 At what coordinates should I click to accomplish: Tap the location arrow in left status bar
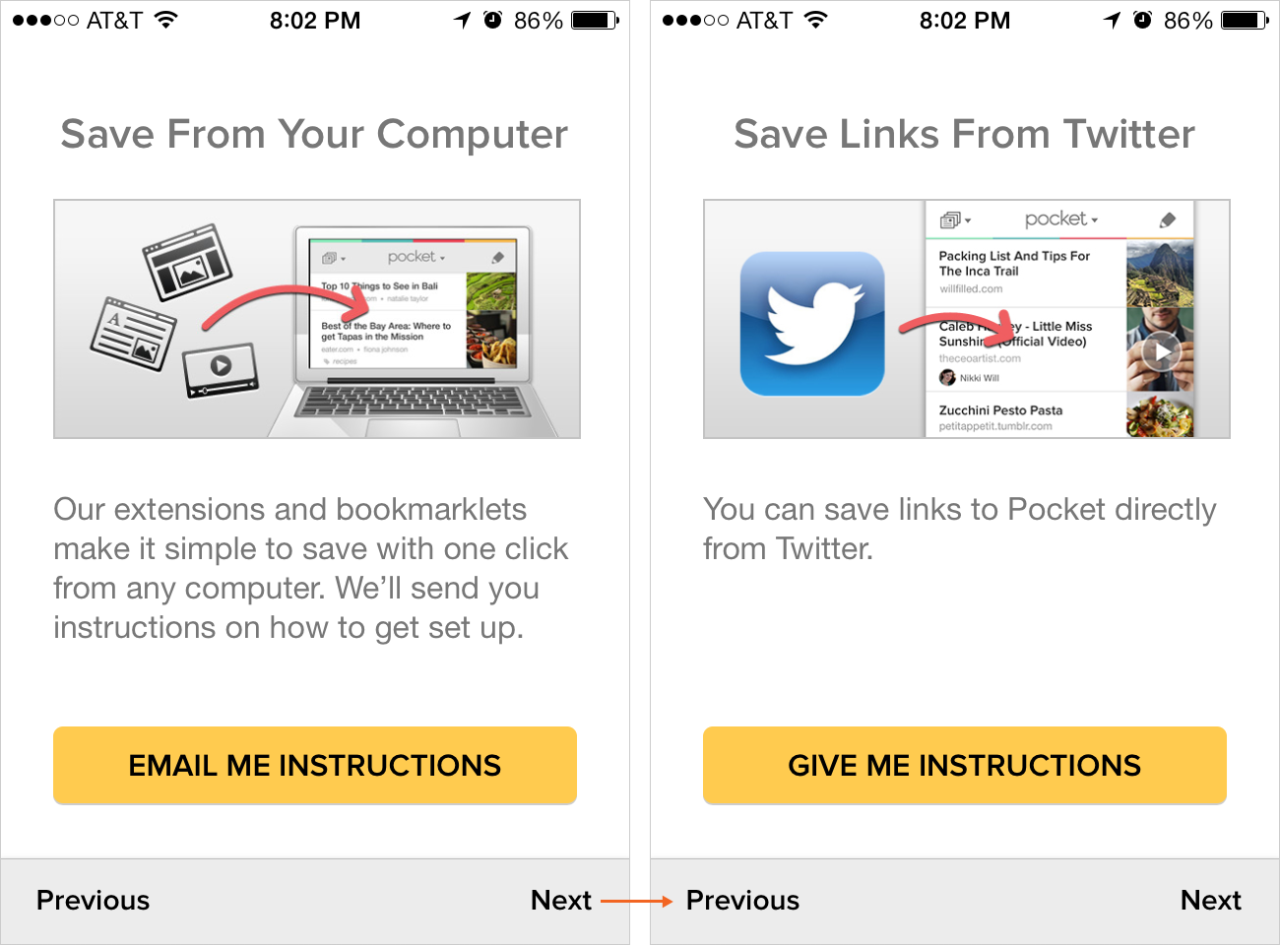[462, 20]
